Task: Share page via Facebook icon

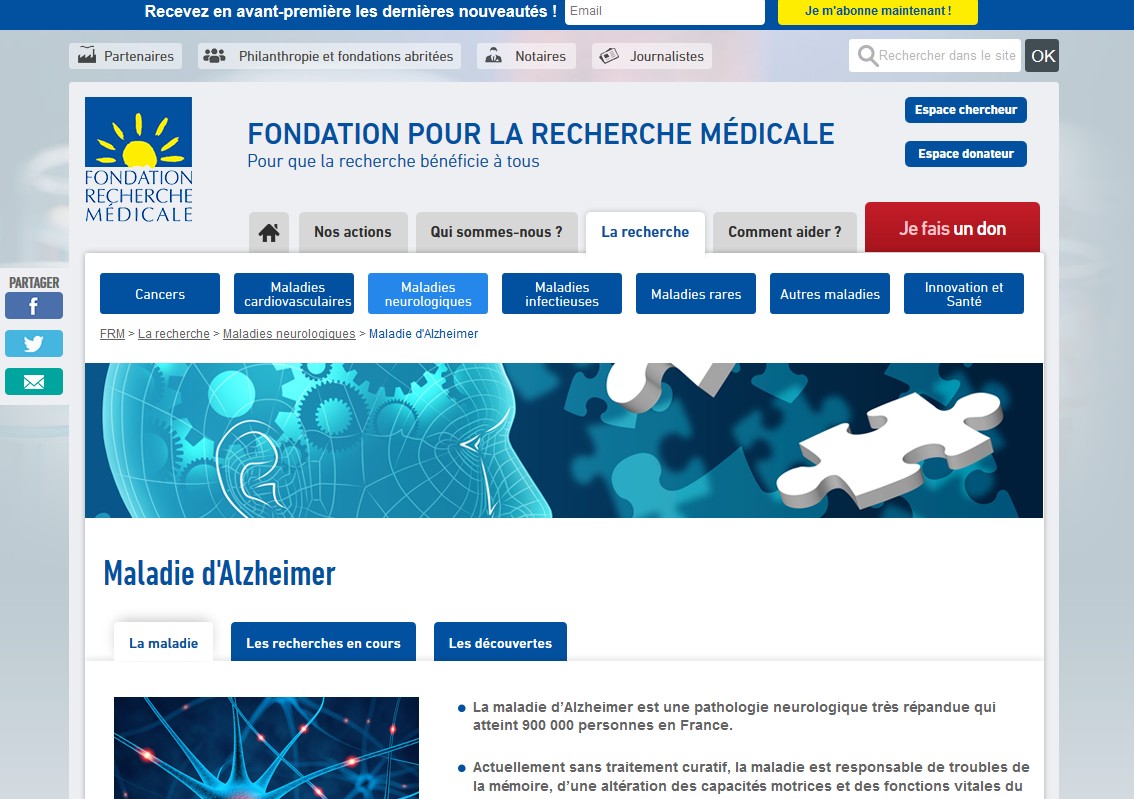Action: click(x=34, y=306)
